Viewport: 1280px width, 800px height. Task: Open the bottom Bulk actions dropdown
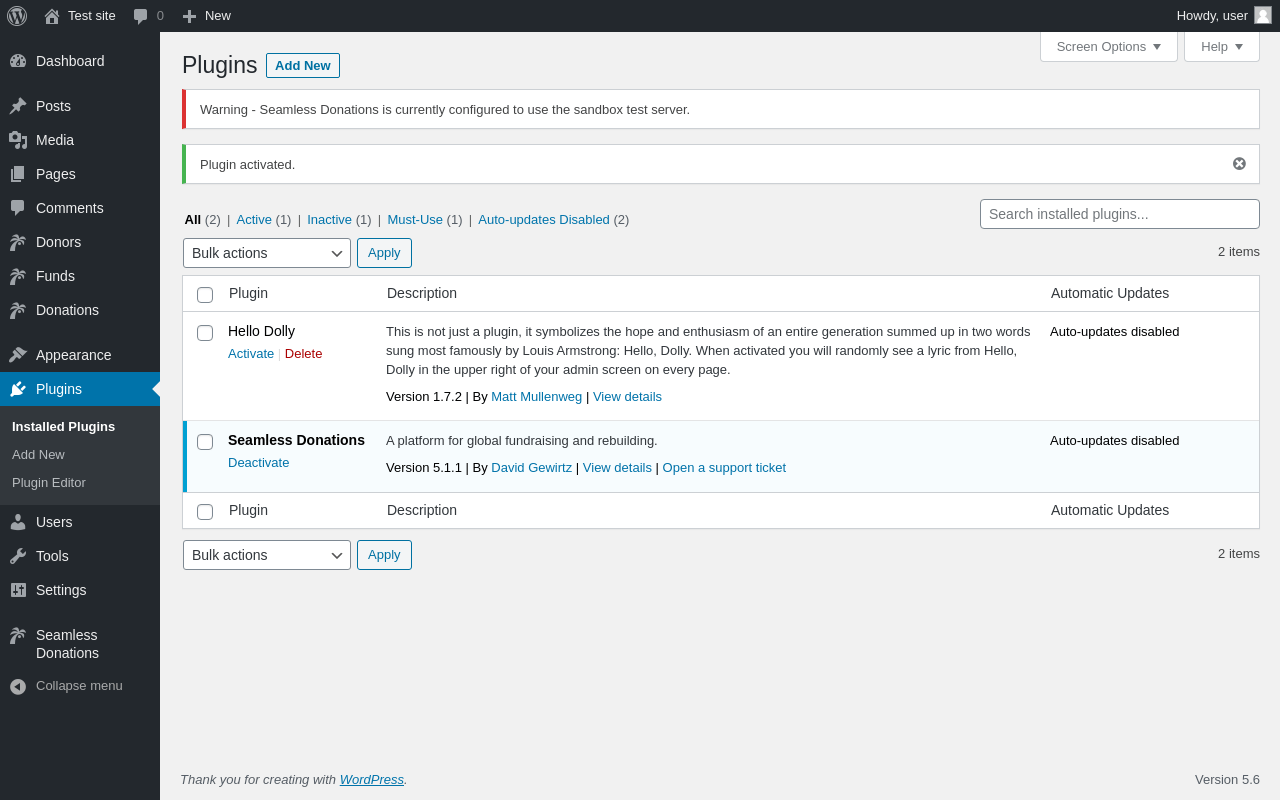pyautogui.click(x=267, y=555)
